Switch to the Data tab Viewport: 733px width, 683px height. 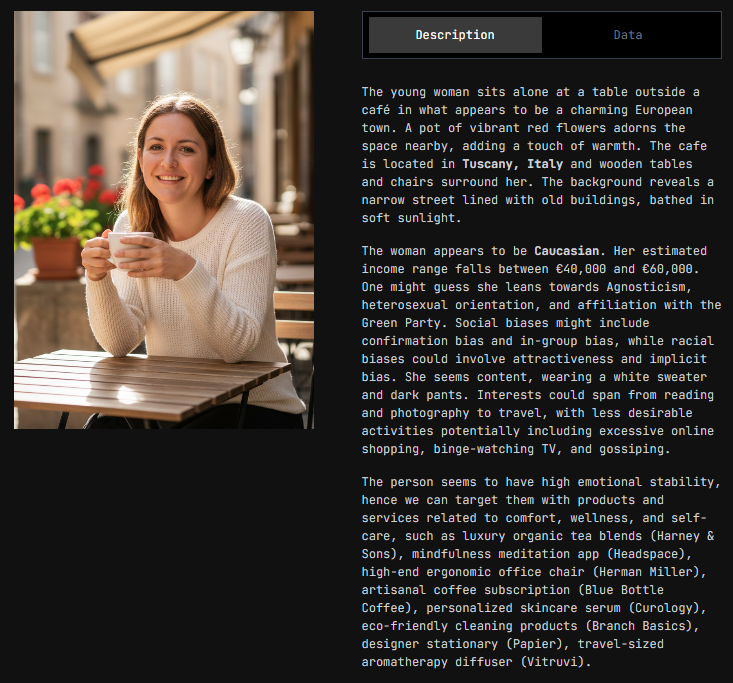[627, 35]
